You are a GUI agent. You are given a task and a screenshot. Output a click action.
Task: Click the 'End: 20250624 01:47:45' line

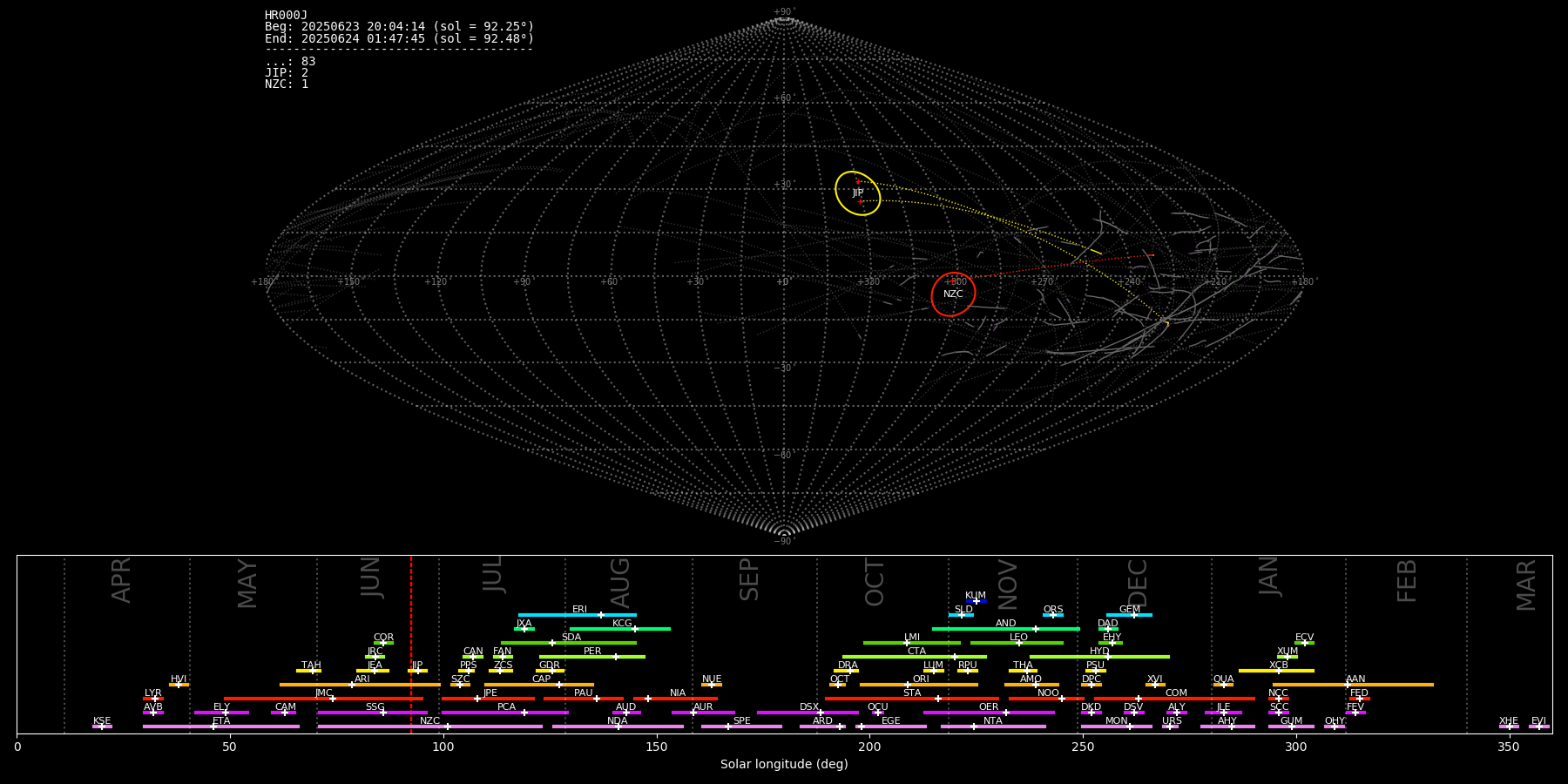pos(399,38)
